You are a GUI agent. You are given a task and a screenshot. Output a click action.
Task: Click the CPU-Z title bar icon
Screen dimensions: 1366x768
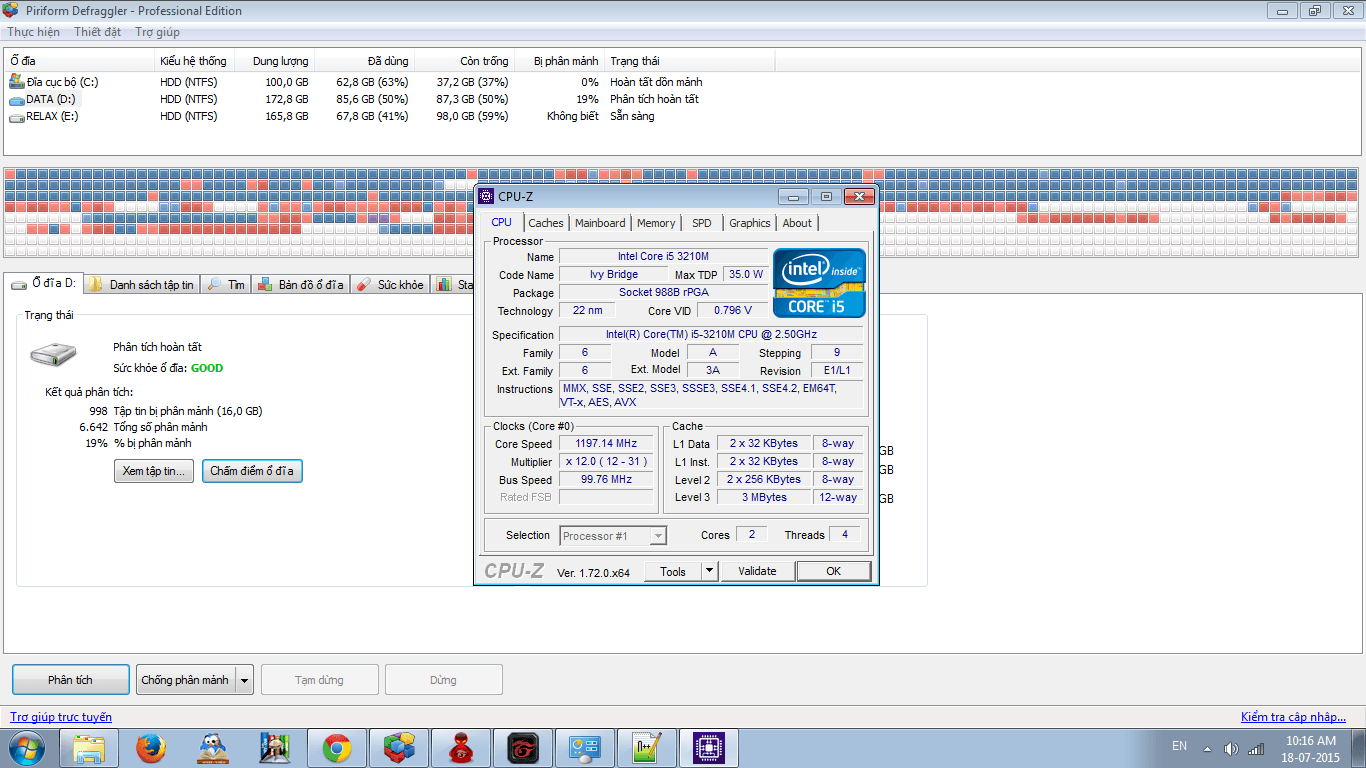click(486, 196)
